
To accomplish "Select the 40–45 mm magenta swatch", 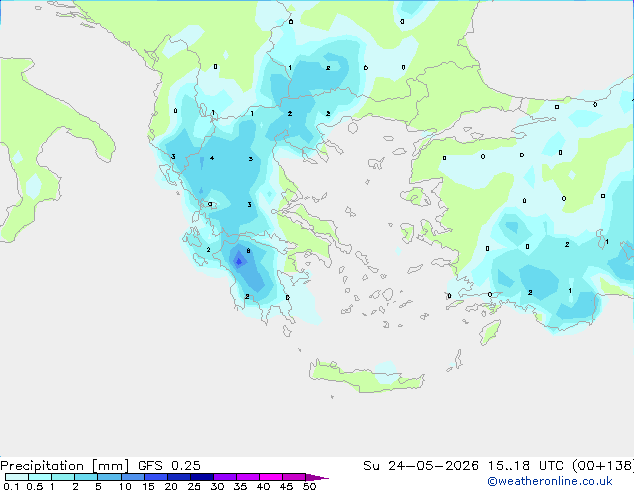I will (271, 477).
